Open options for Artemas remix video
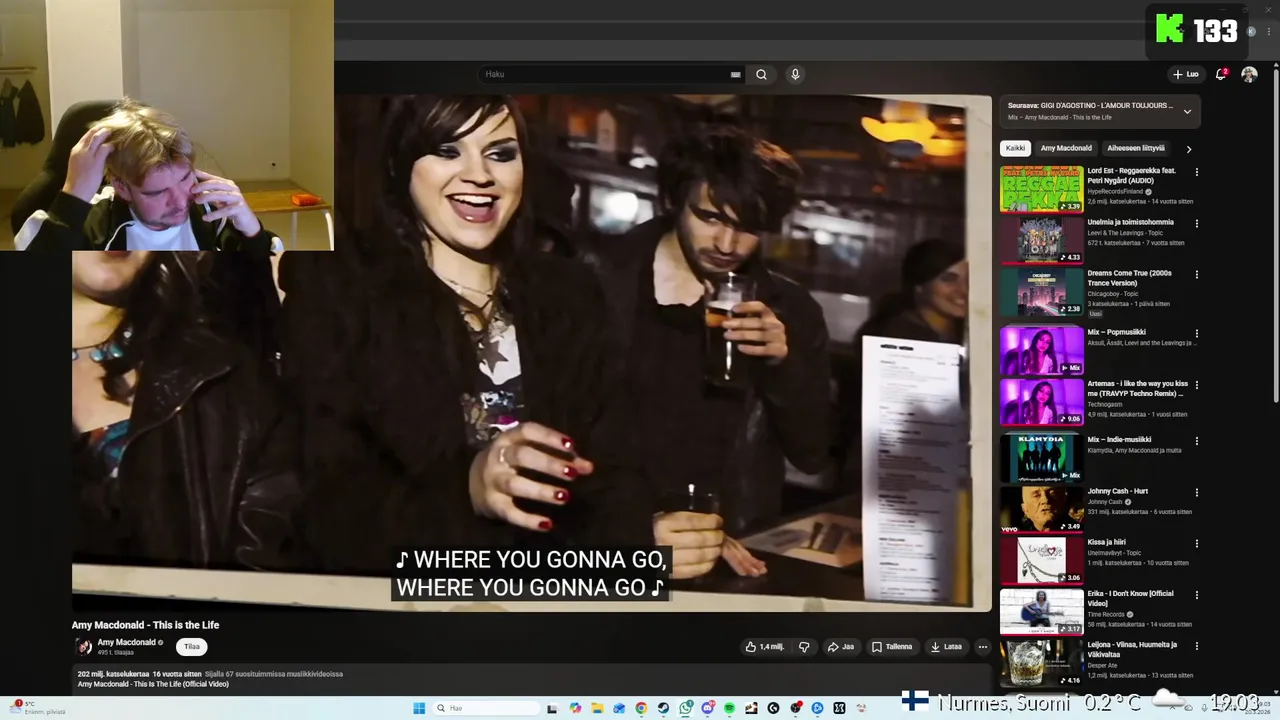 tap(1196, 385)
